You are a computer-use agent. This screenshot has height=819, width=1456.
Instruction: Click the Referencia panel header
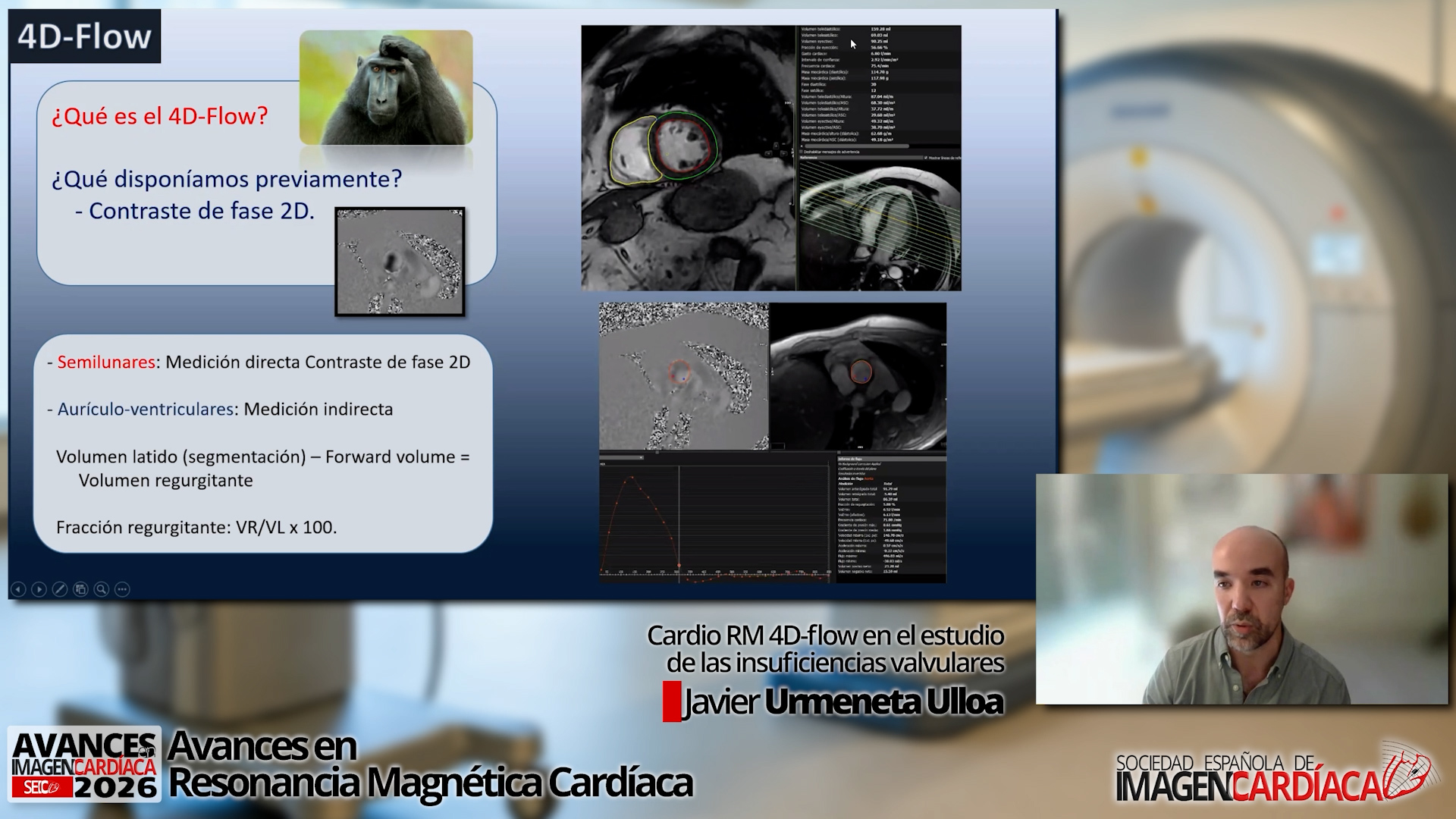pyautogui.click(x=860, y=158)
